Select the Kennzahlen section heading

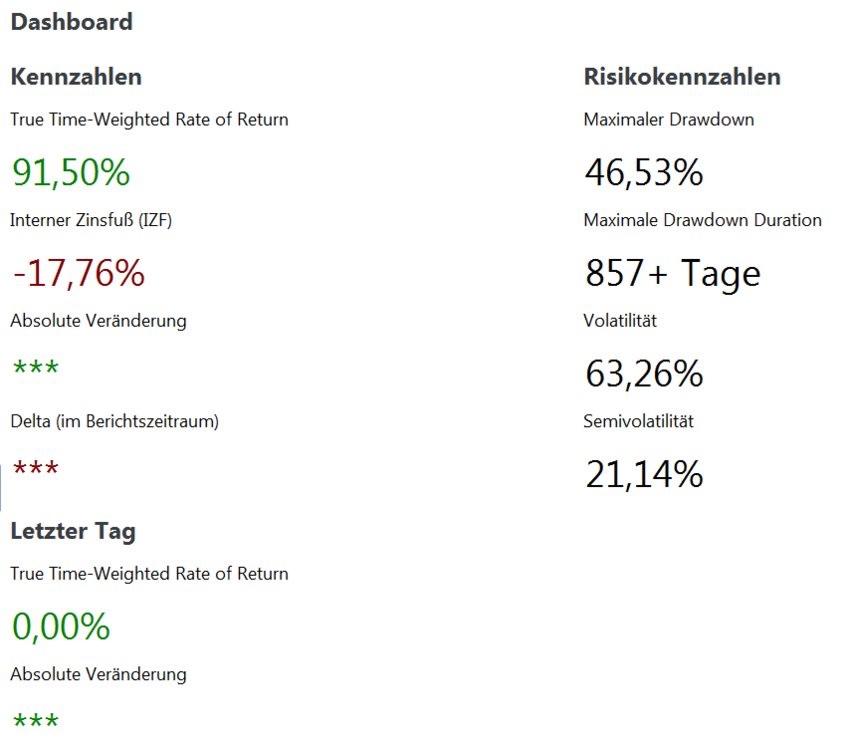(x=76, y=77)
